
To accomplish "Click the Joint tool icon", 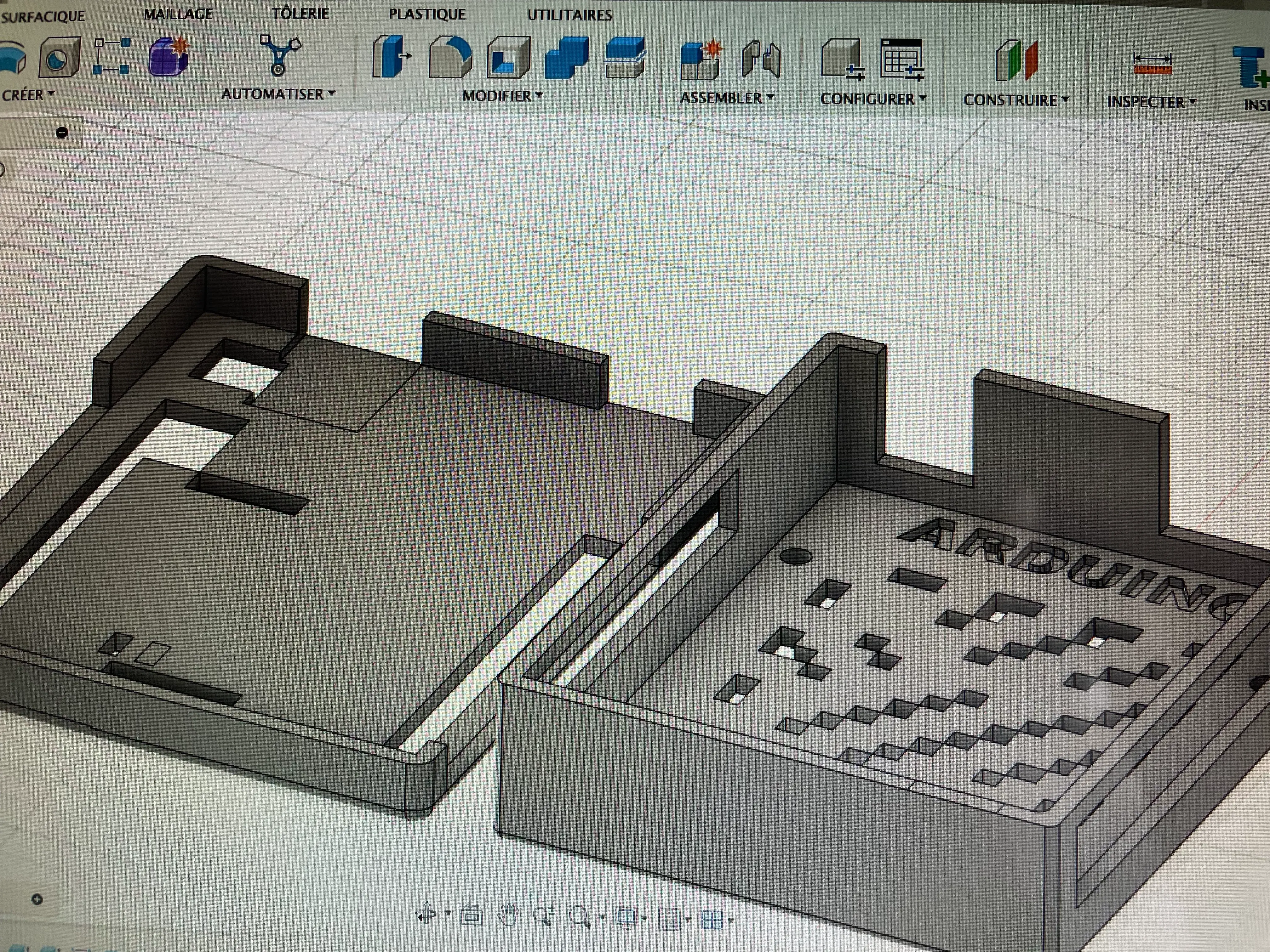I will tap(761, 60).
